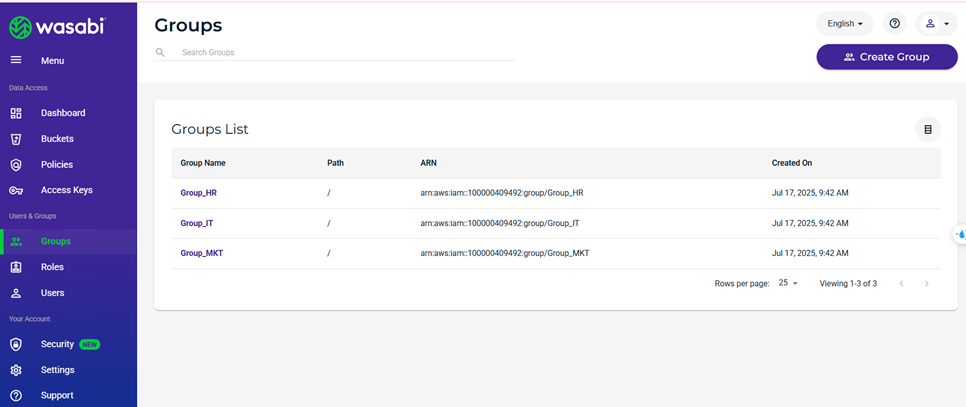Click the Roles badge icon

pos(16,267)
